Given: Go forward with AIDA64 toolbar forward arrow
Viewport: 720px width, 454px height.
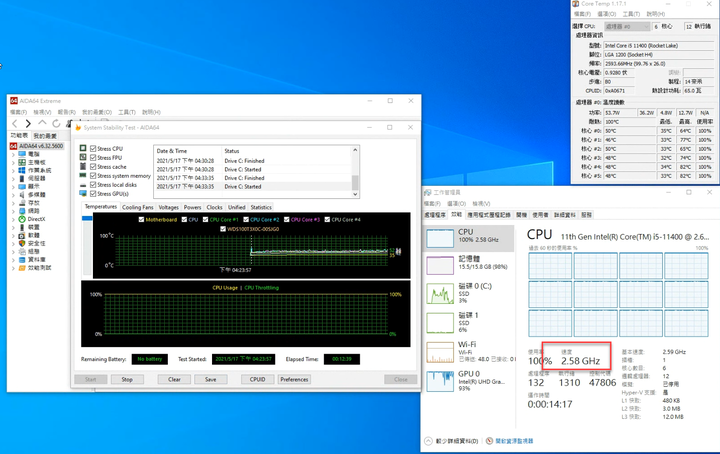Looking at the screenshot, I should 28,123.
